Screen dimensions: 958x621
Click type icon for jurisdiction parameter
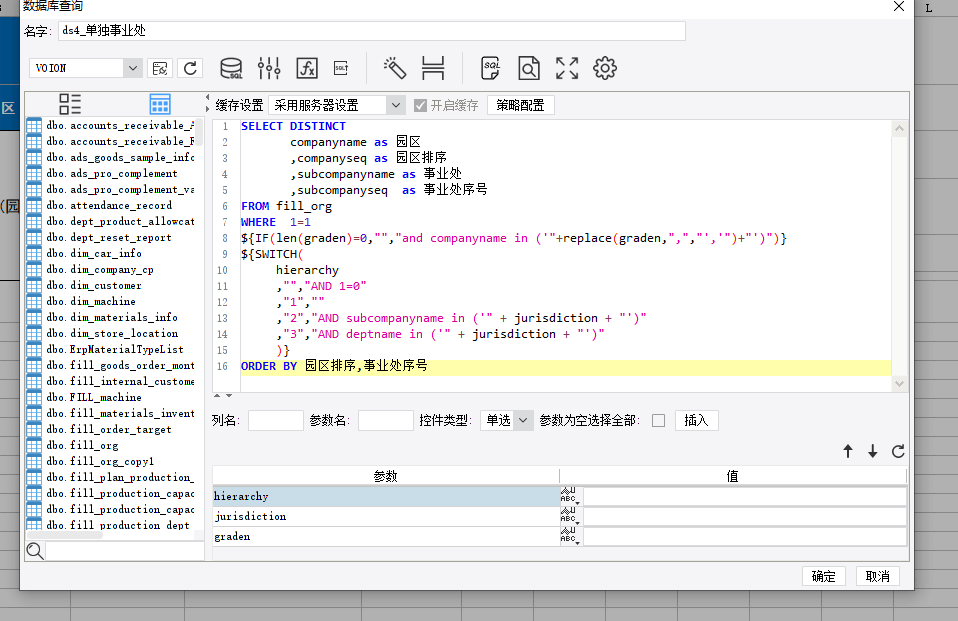pos(570,516)
